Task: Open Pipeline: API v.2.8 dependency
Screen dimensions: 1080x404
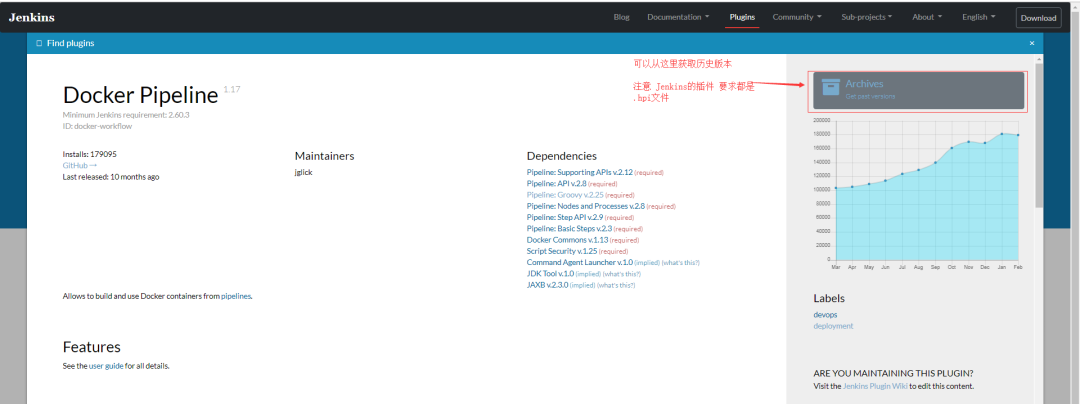Action: 557,184
